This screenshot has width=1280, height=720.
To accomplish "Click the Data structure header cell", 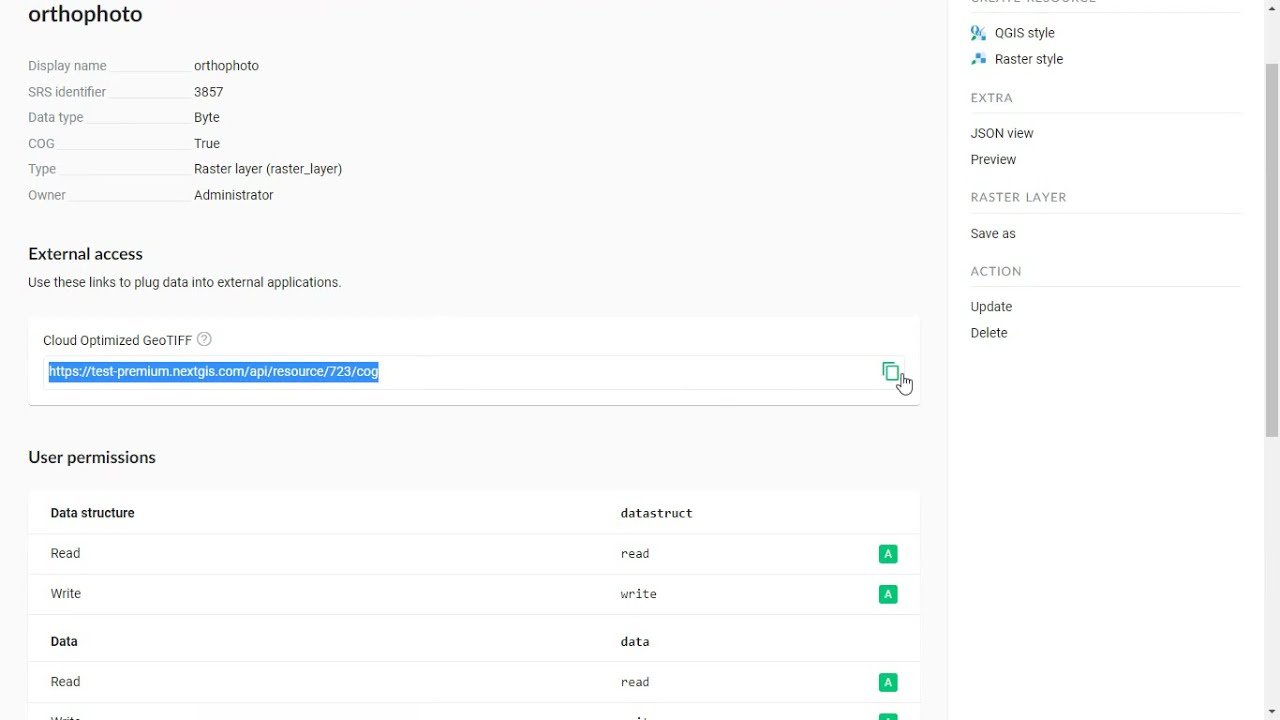I will point(92,513).
